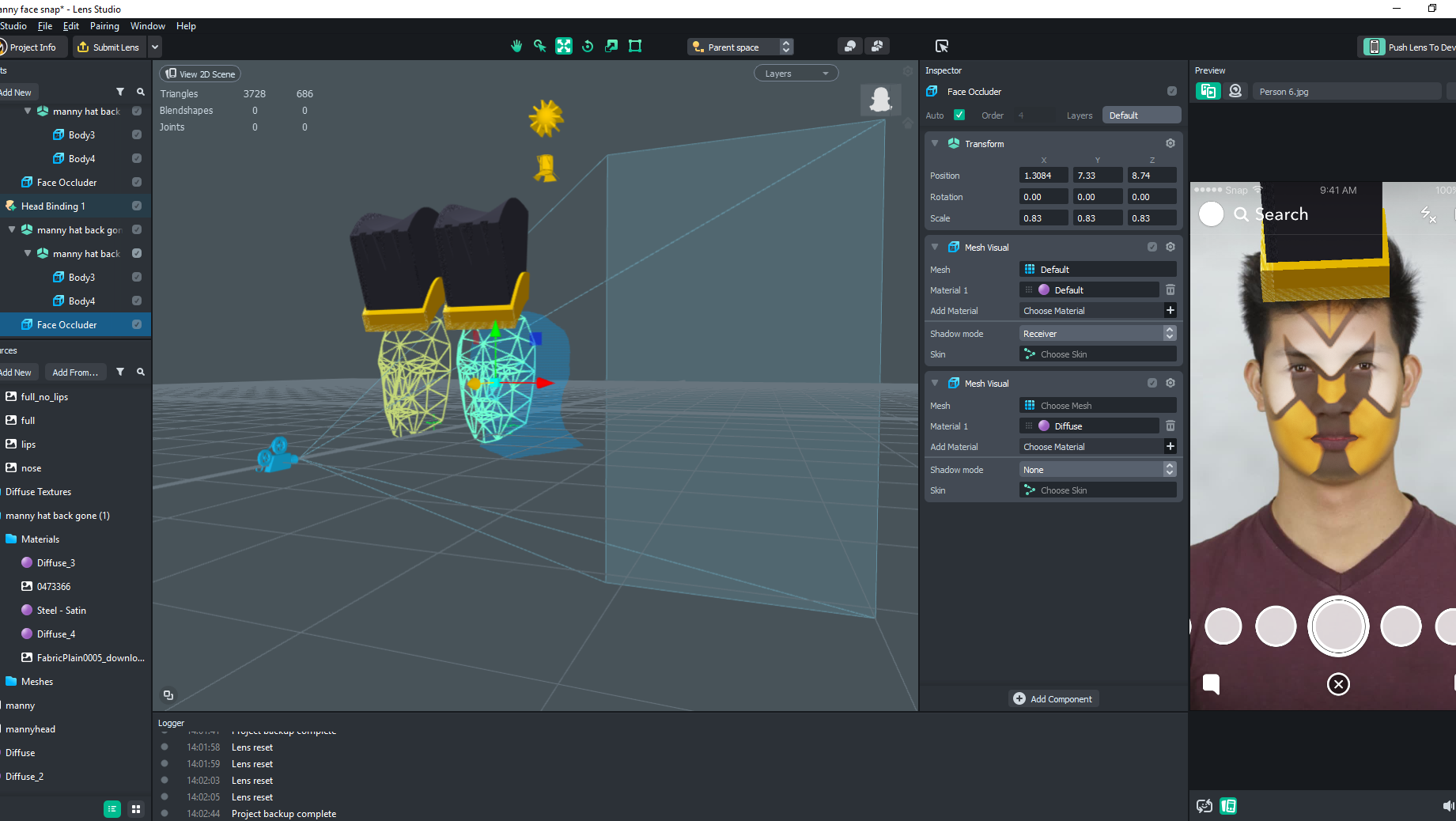Image resolution: width=1456 pixels, height=821 pixels.
Task: Open the viewport Layers dropdown
Action: pos(796,73)
